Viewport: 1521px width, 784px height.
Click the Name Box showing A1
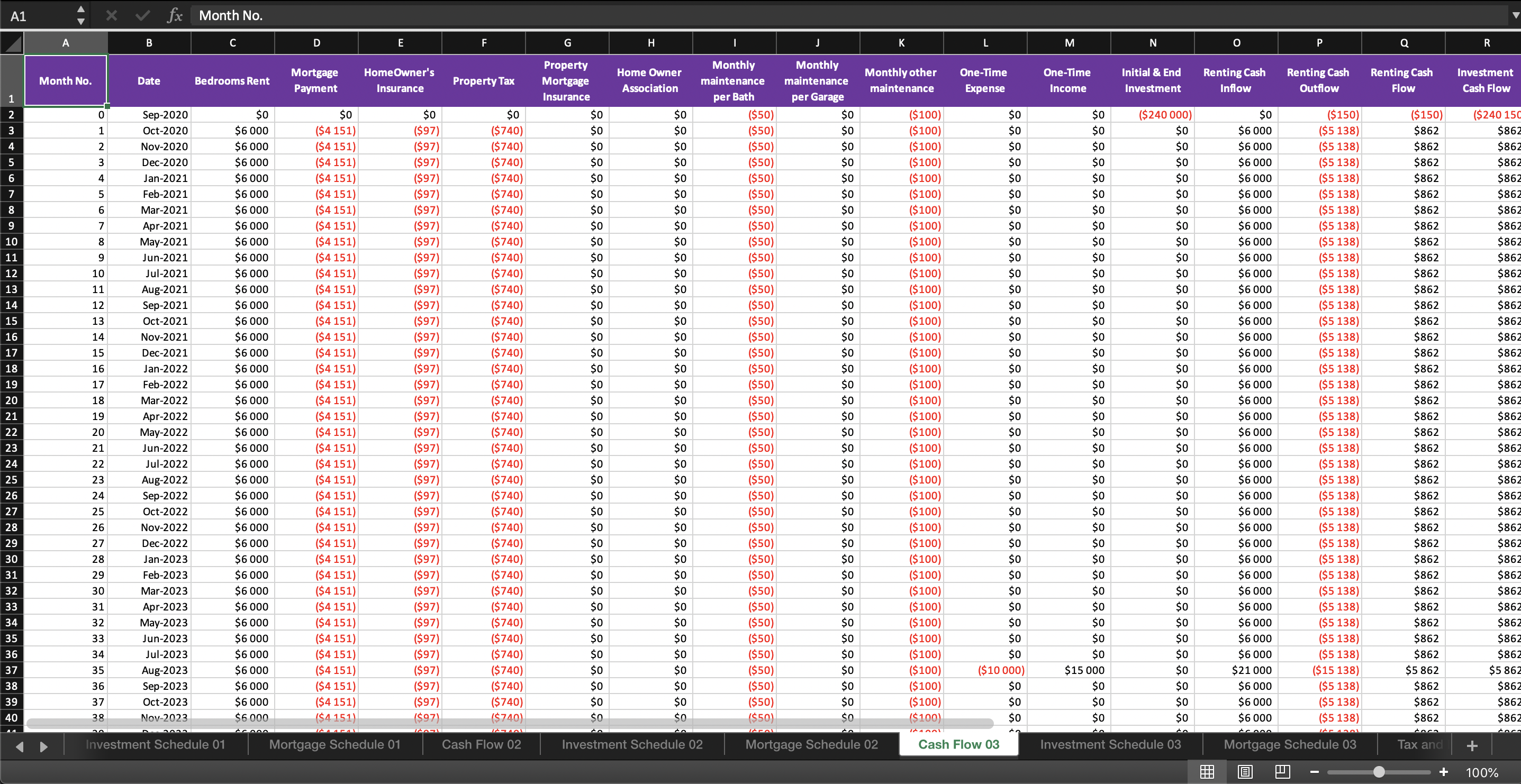39,15
